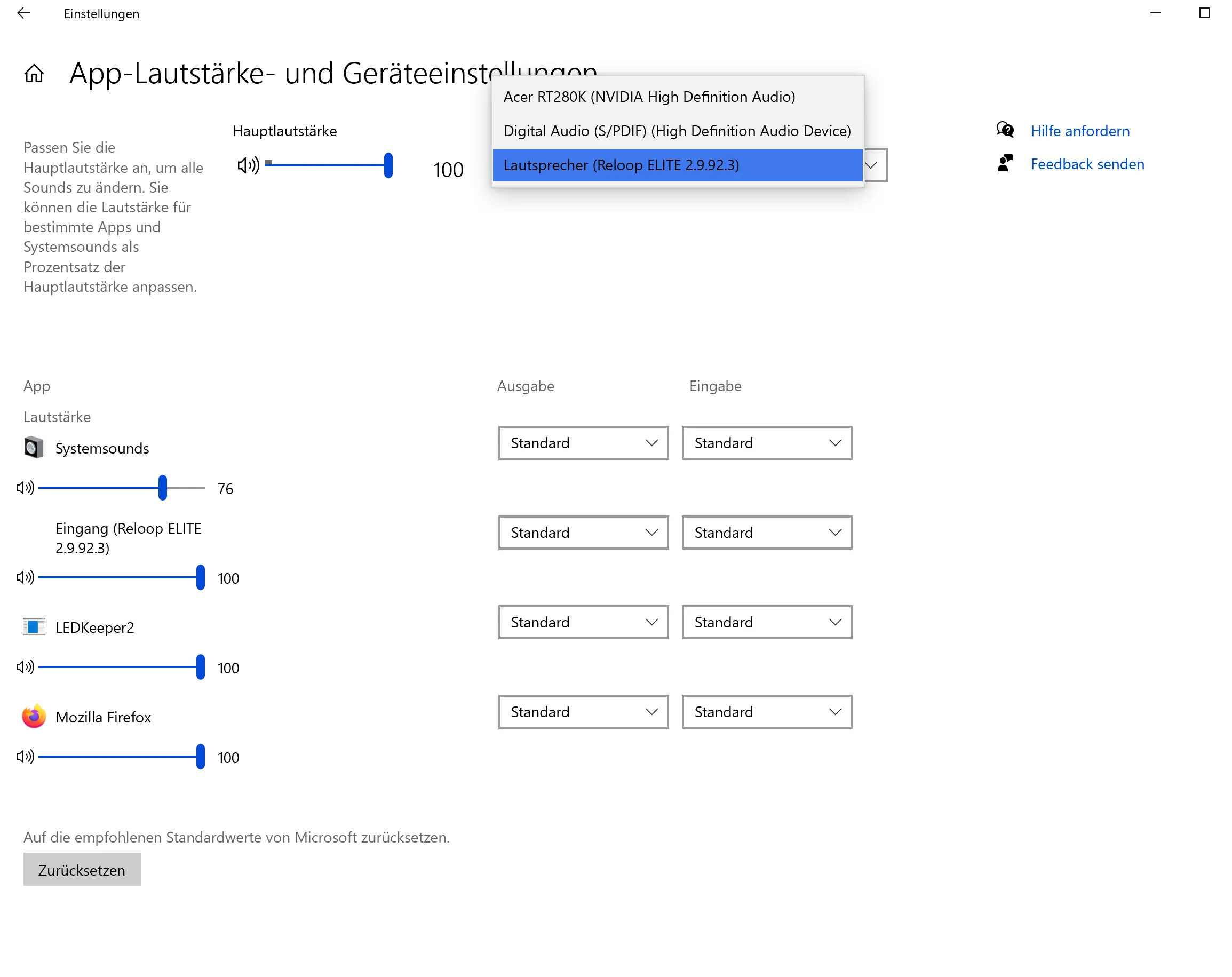Open Mozilla Firefox Eingabe dropdown
Image resolution: width=1232 pixels, height=977 pixels.
[766, 711]
